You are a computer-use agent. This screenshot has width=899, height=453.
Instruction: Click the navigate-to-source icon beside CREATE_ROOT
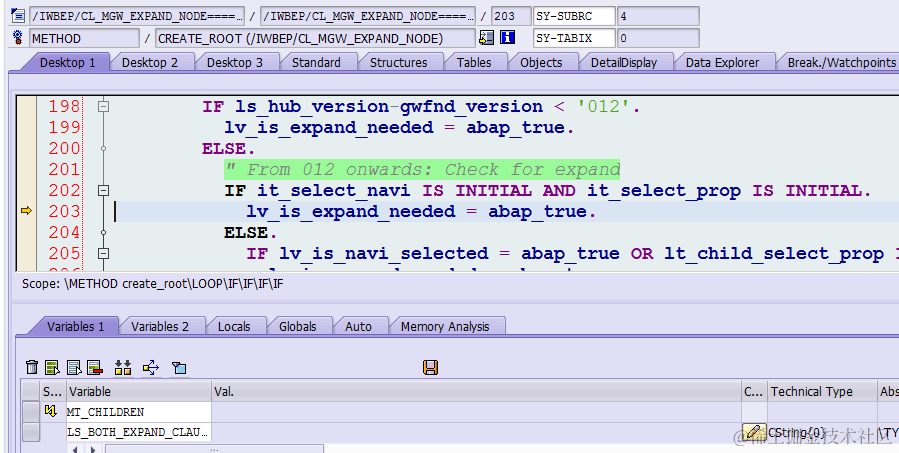[487, 38]
